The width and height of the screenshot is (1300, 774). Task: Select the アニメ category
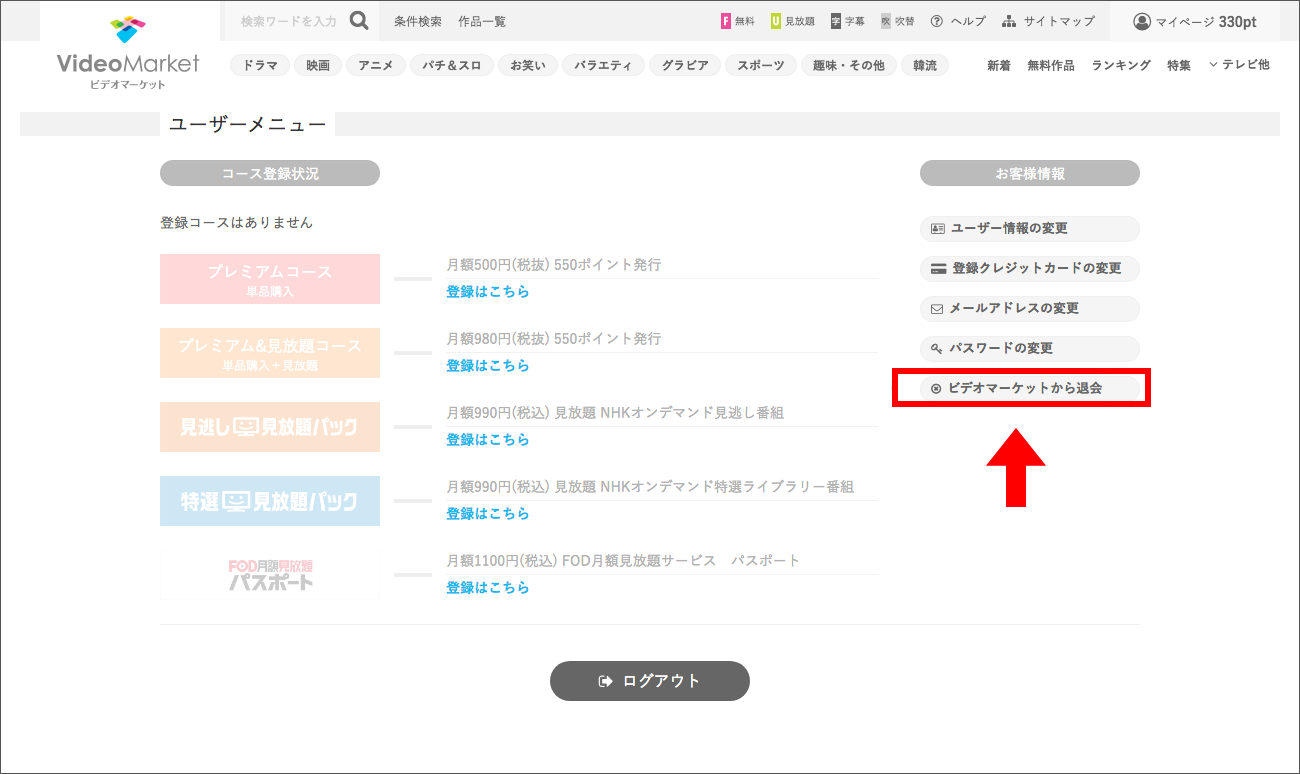tap(376, 65)
